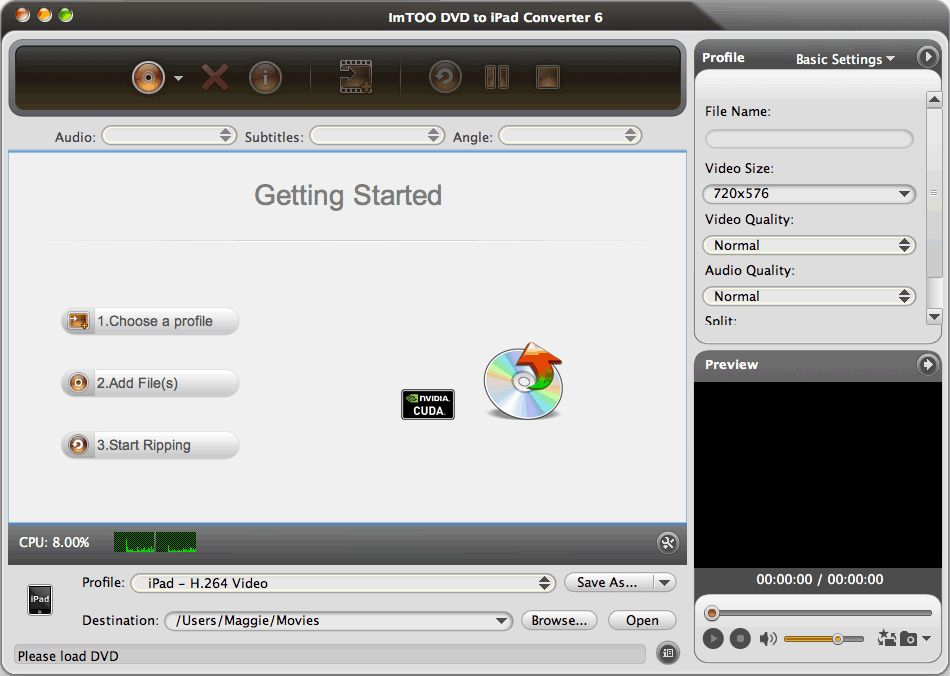This screenshot has width=950, height=676.
Task: Click the CPU: 8.00% text
Action: [x=54, y=542]
